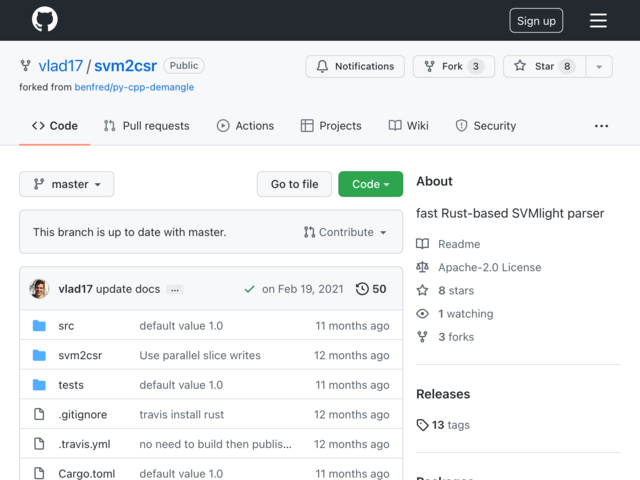Open src row's 'default value 1.0' commit message
This screenshot has height=480, width=640.
coord(181,326)
